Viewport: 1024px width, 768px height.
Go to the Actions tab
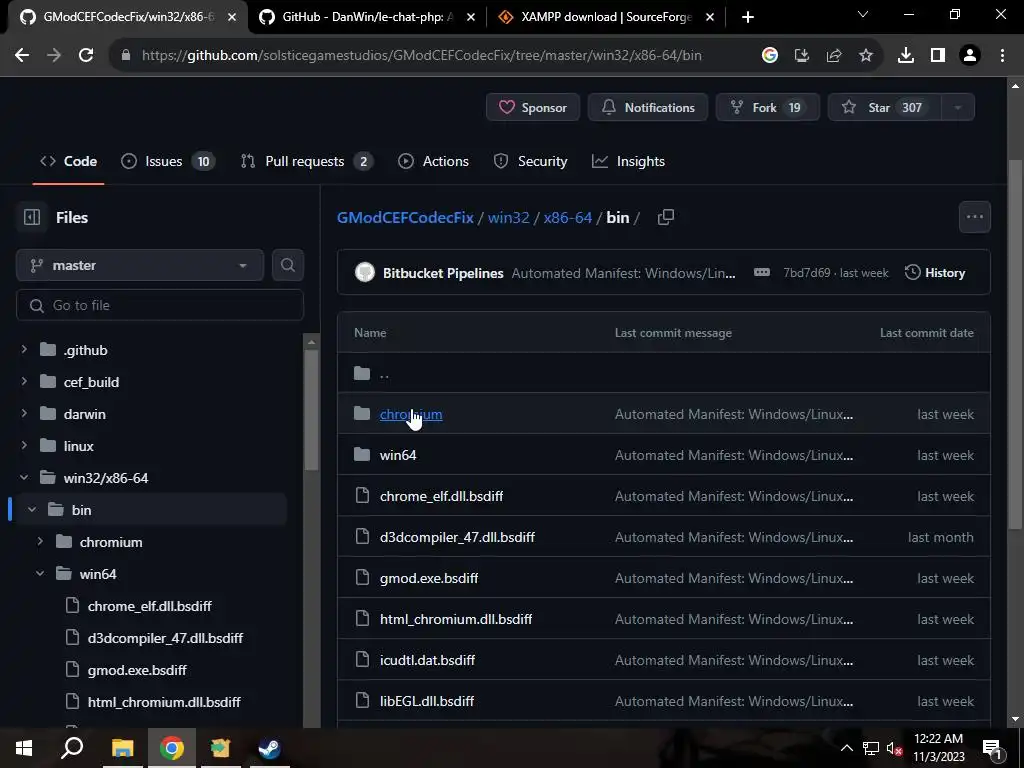click(x=434, y=161)
